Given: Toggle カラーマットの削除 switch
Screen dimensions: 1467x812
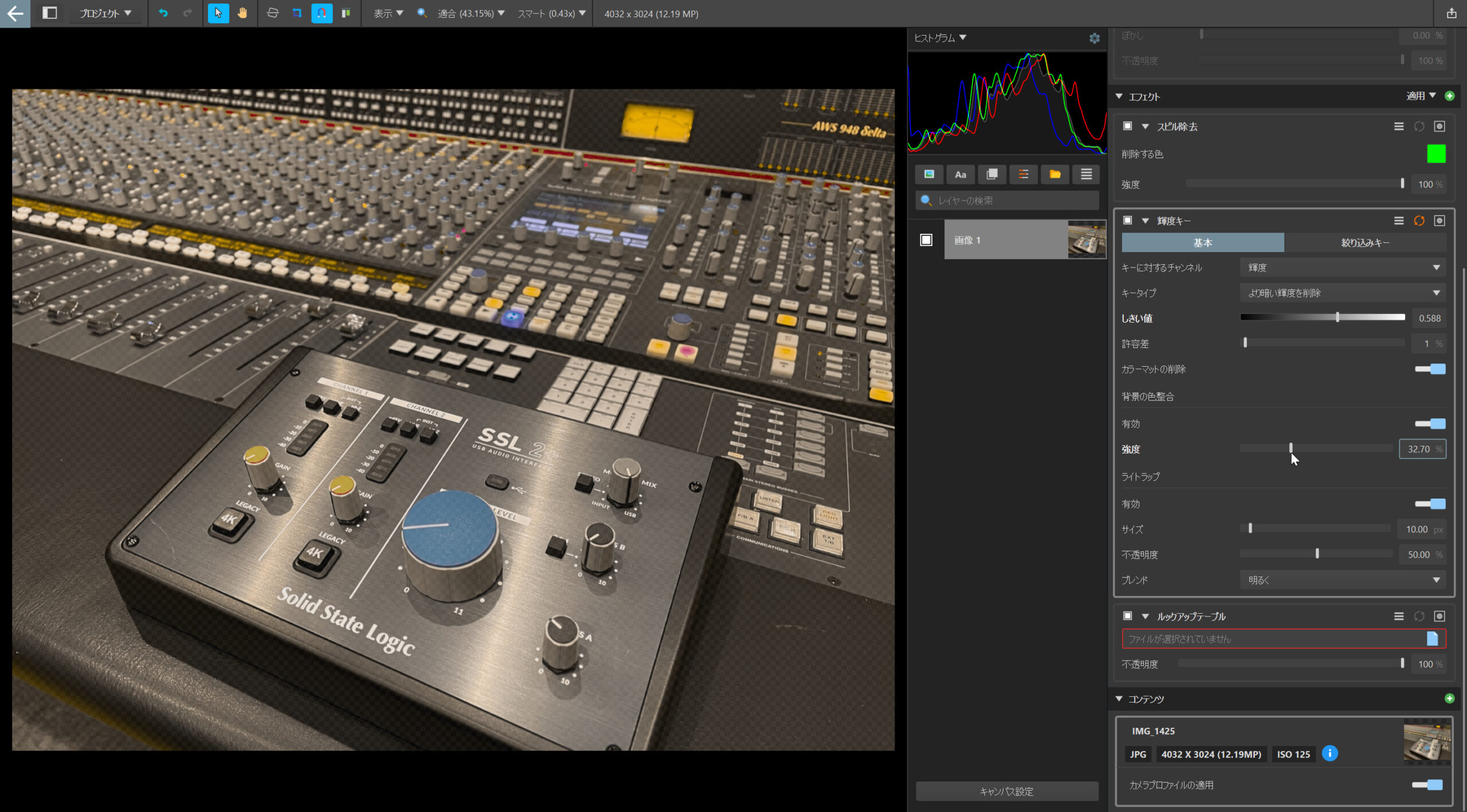Looking at the screenshot, I should [1430, 369].
